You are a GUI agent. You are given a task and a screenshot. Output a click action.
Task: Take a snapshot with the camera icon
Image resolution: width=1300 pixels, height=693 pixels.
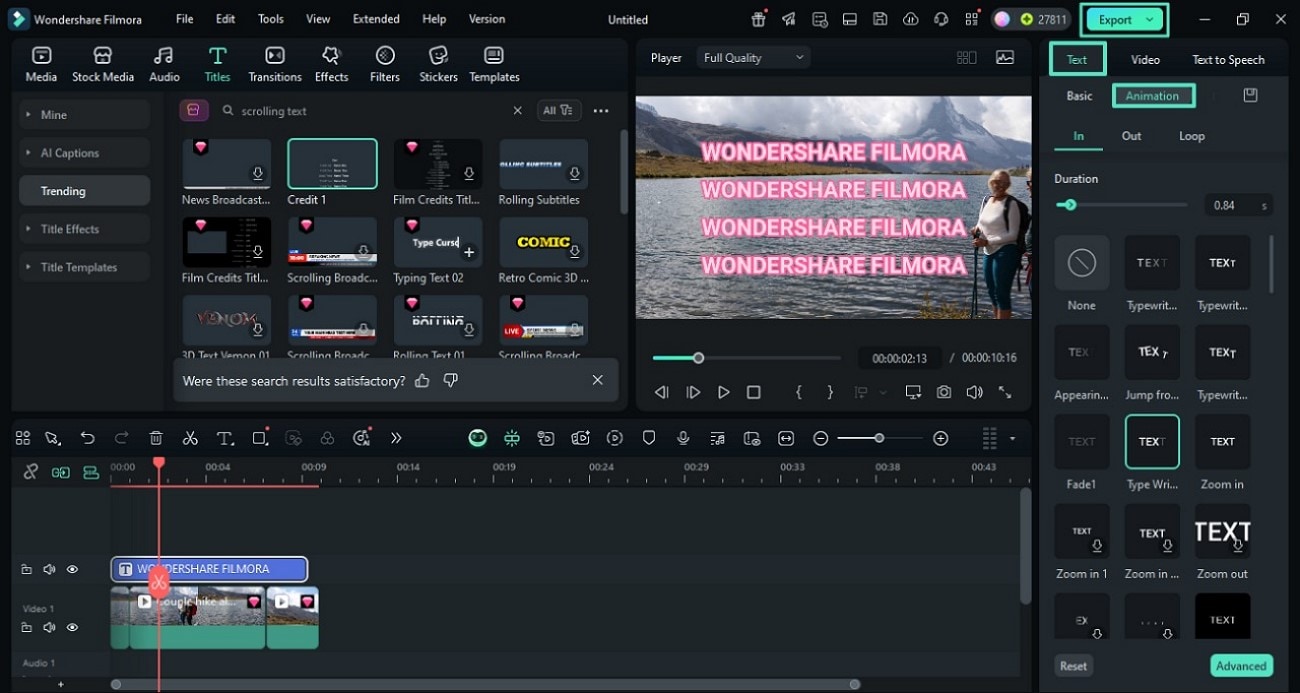(x=944, y=393)
